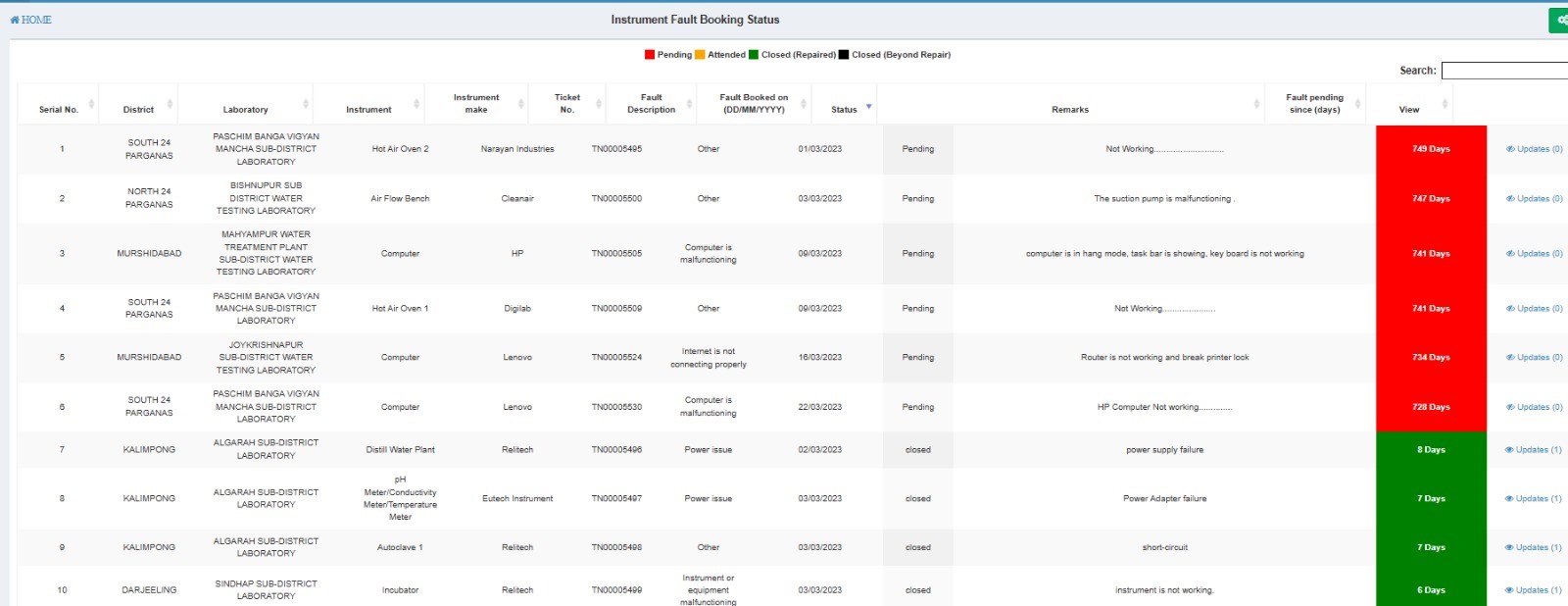Open Updates (1) for ticket TN00005499

coord(1534,590)
